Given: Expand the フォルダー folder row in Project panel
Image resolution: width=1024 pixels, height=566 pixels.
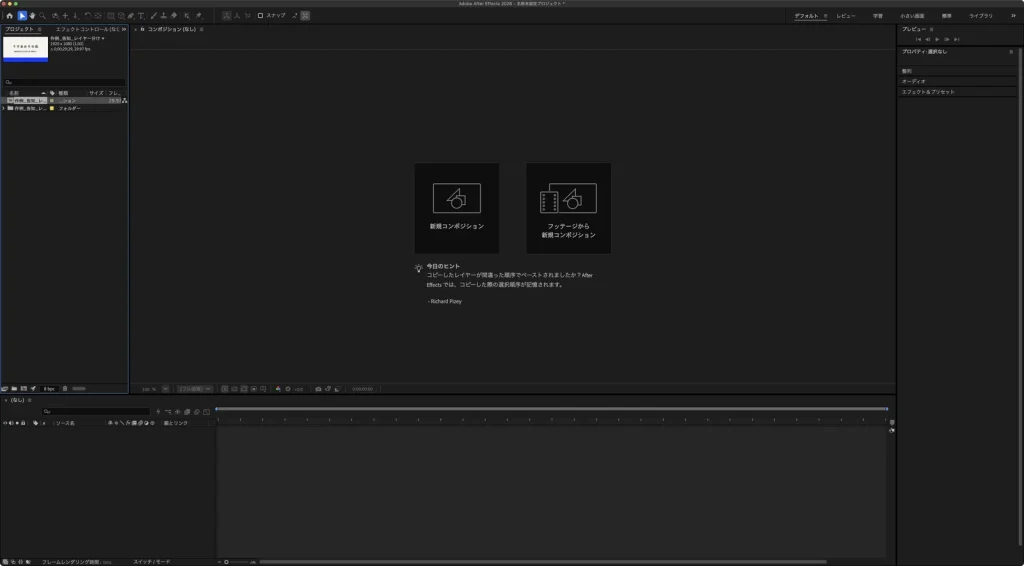Looking at the screenshot, I should 4,108.
